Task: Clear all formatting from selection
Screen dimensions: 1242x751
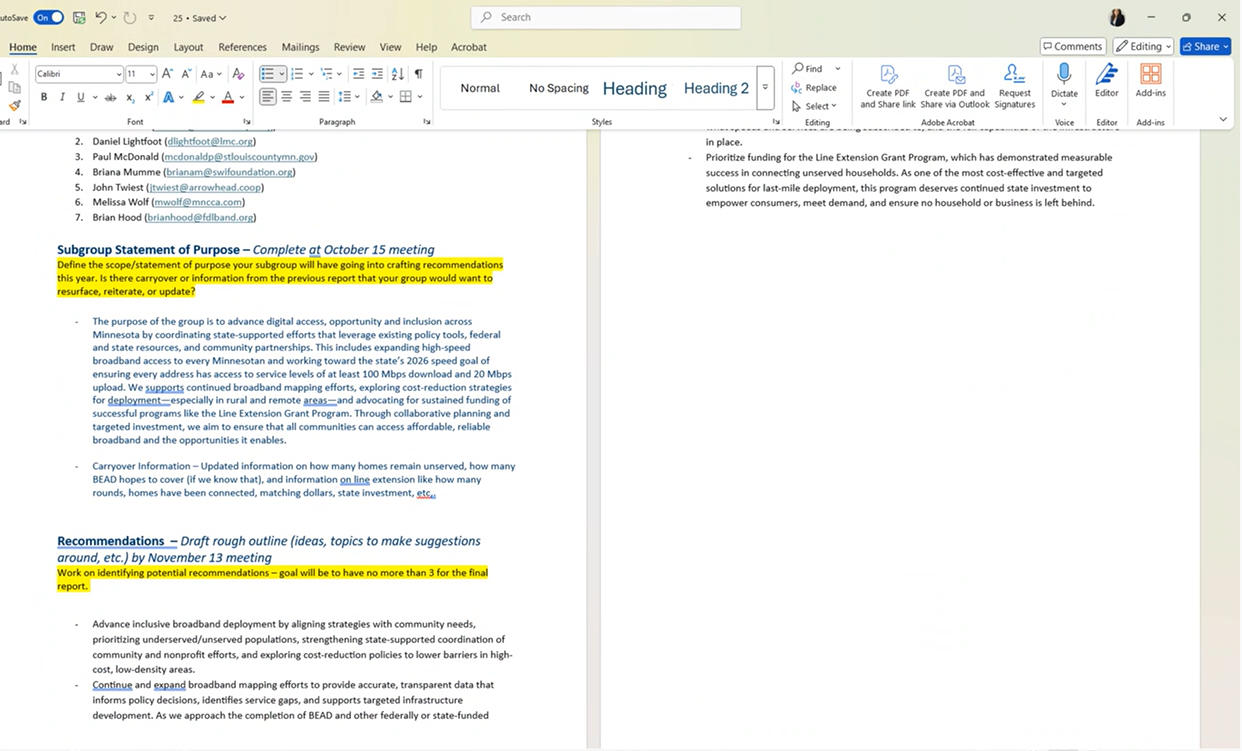Action: point(238,74)
